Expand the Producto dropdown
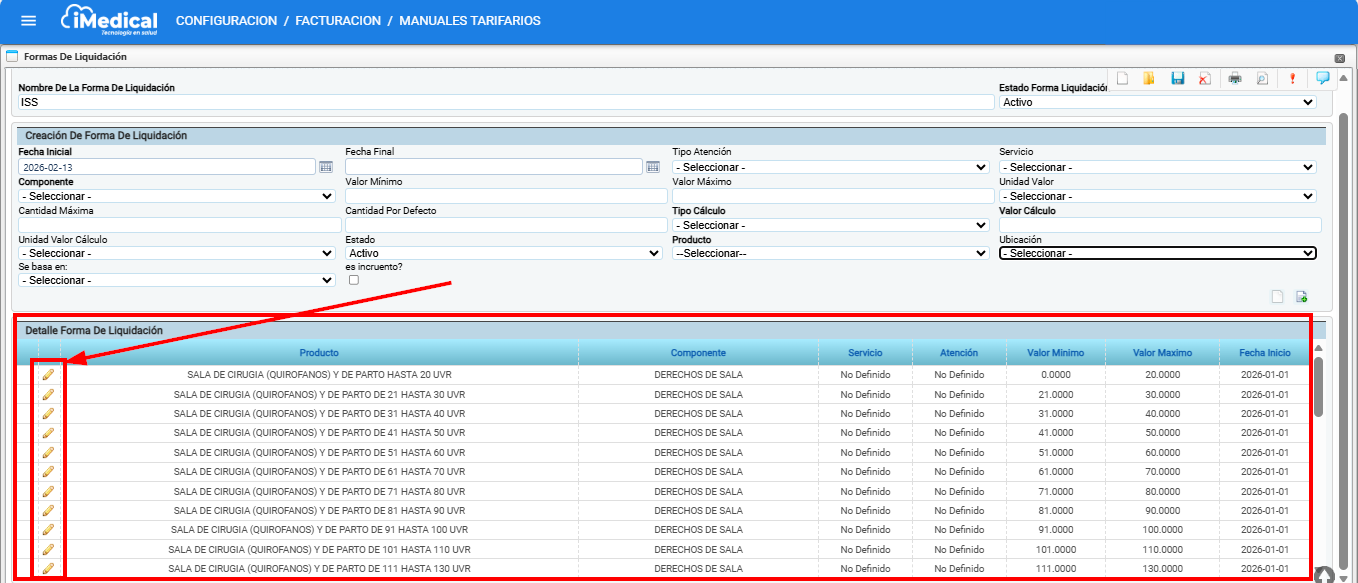 pos(830,254)
